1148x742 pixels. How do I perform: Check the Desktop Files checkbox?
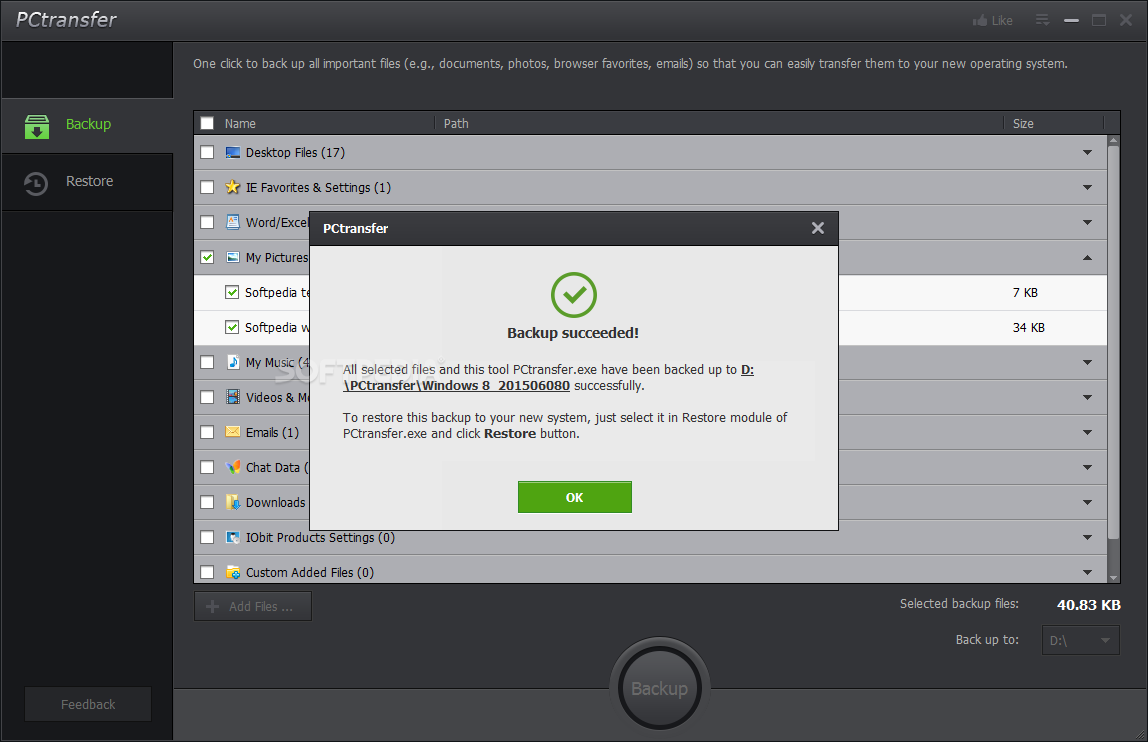(207, 152)
